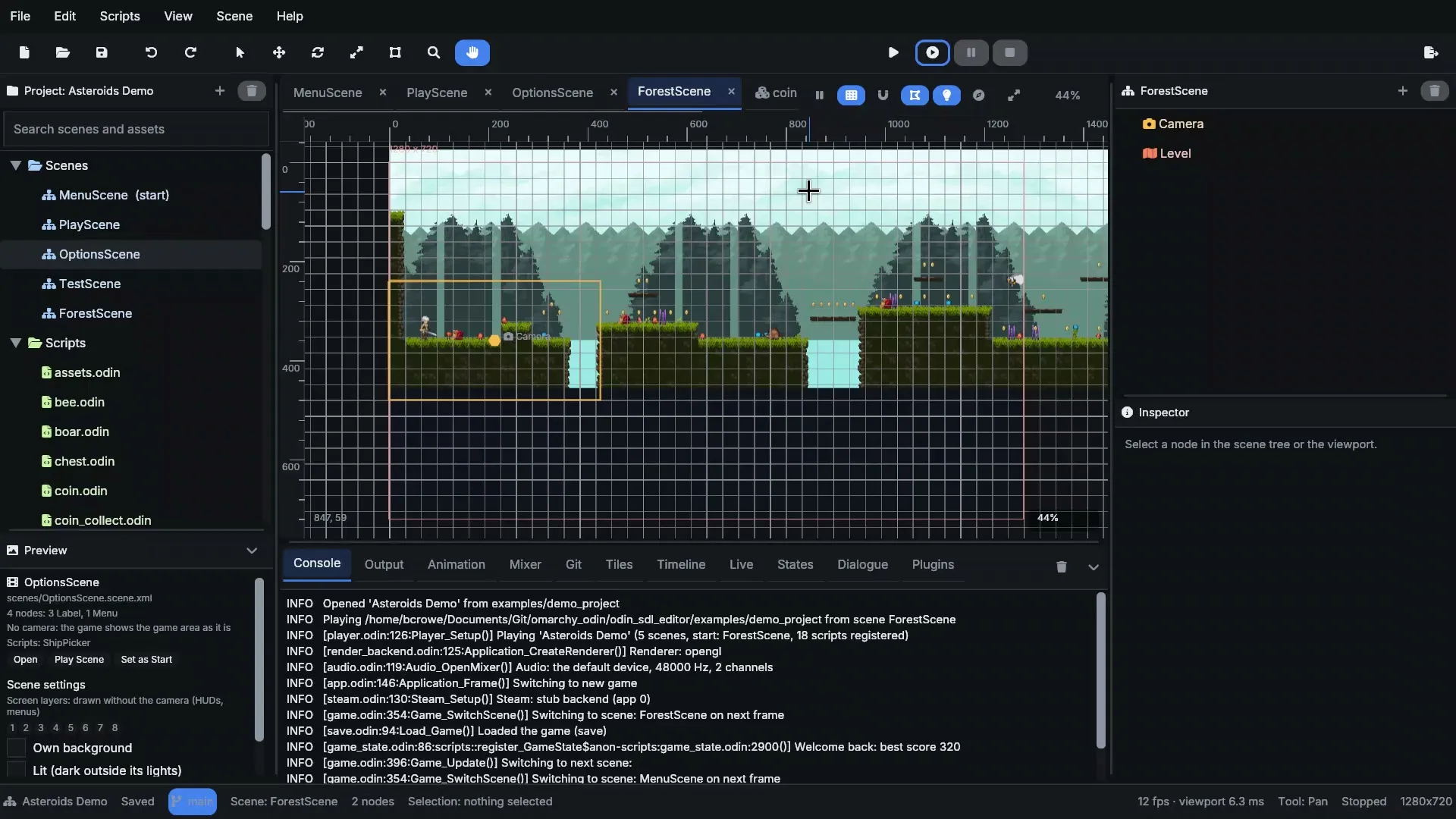Image resolution: width=1456 pixels, height=819 pixels.
Task: Select the Zoom magnifier tool
Action: (x=434, y=52)
